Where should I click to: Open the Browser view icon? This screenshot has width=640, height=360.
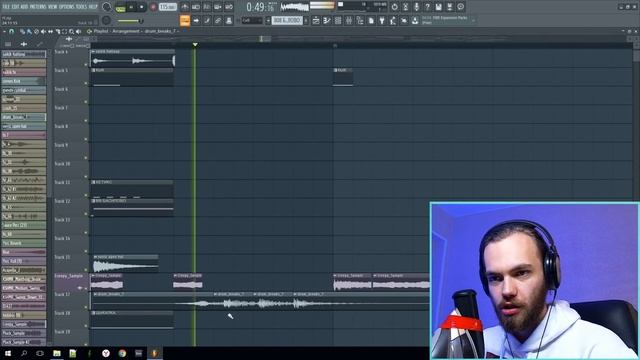pyautogui.click(x=360, y=20)
